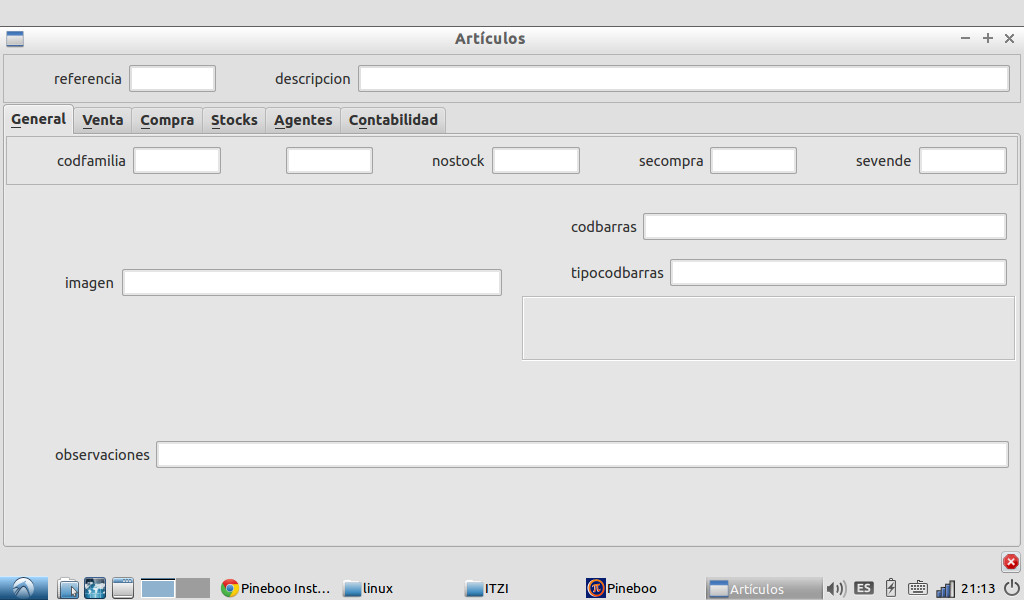
Task: Focus the codbarras input
Action: pos(825,227)
